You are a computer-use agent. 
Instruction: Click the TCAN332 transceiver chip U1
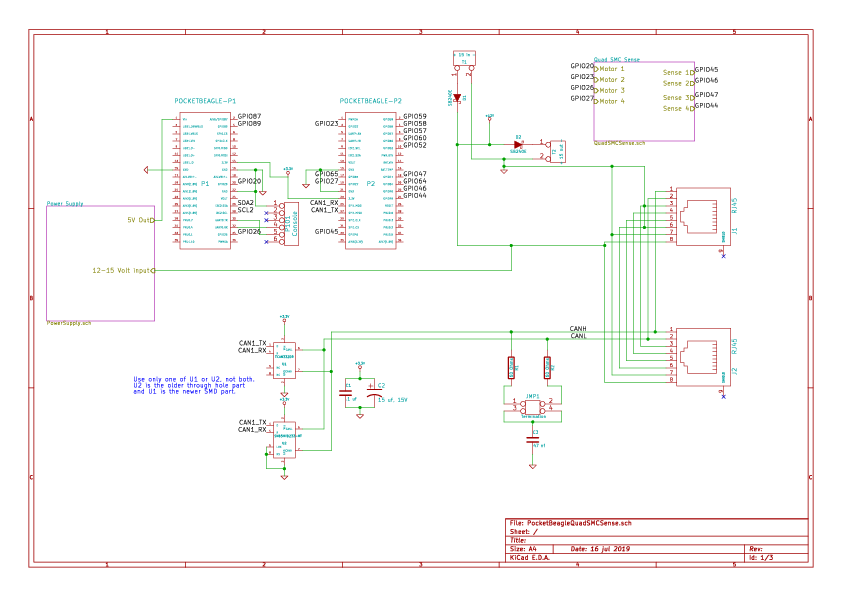(285, 360)
